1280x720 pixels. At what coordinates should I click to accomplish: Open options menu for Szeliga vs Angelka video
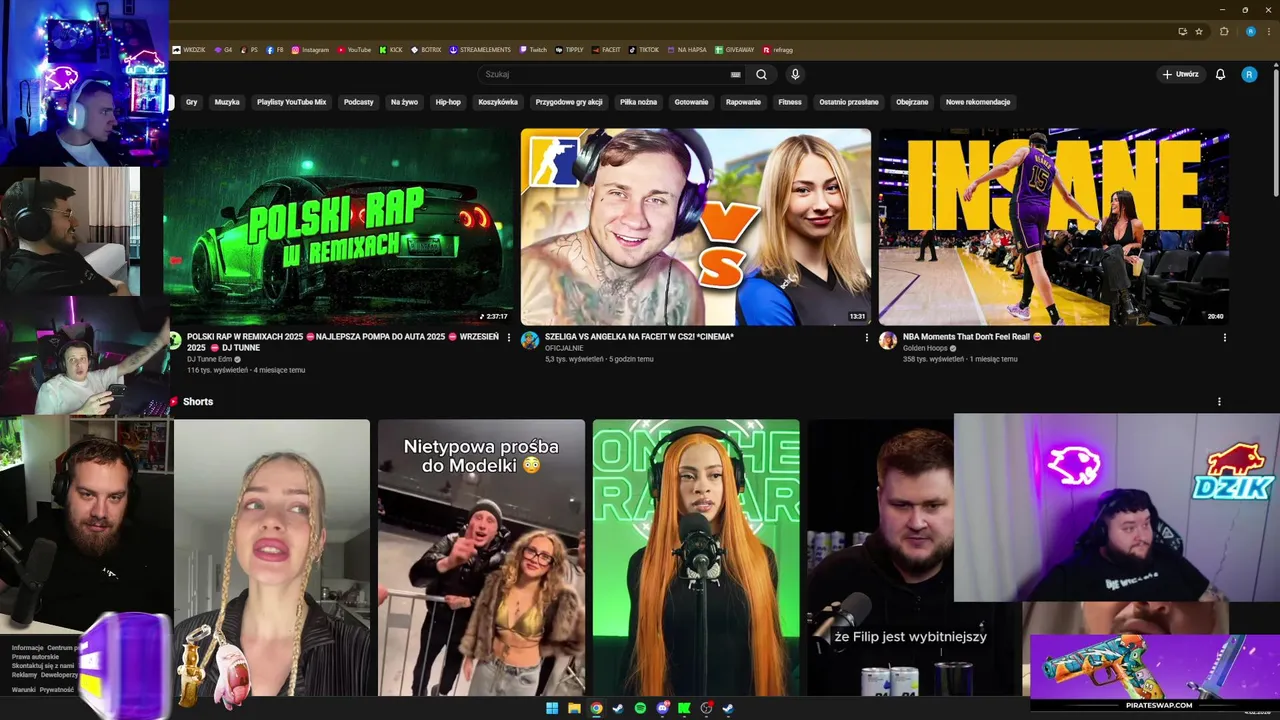867,337
